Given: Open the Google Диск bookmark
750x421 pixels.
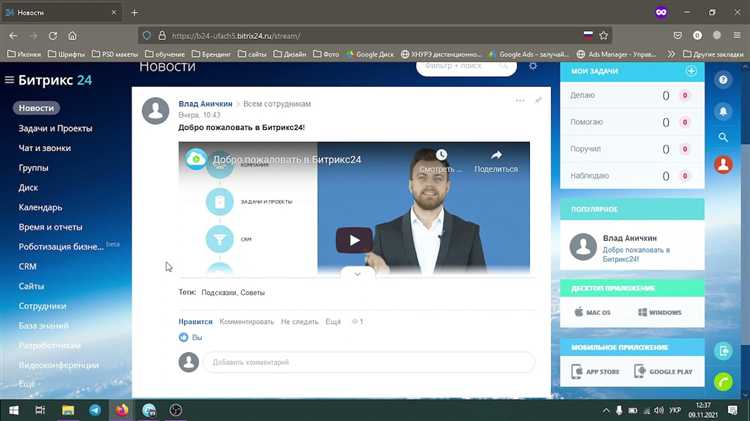Looking at the screenshot, I should click(370, 54).
